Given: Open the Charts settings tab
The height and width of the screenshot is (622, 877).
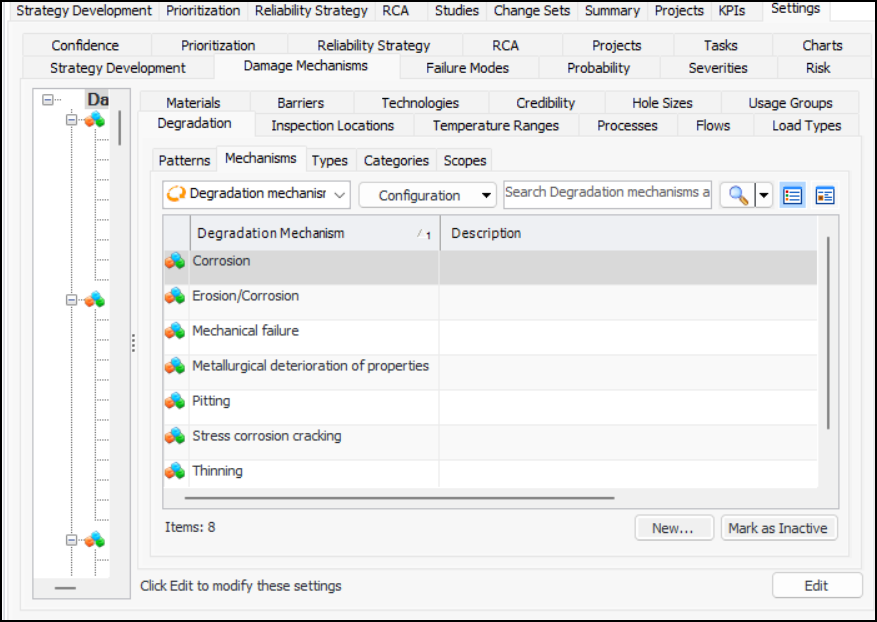Looking at the screenshot, I should [822, 45].
